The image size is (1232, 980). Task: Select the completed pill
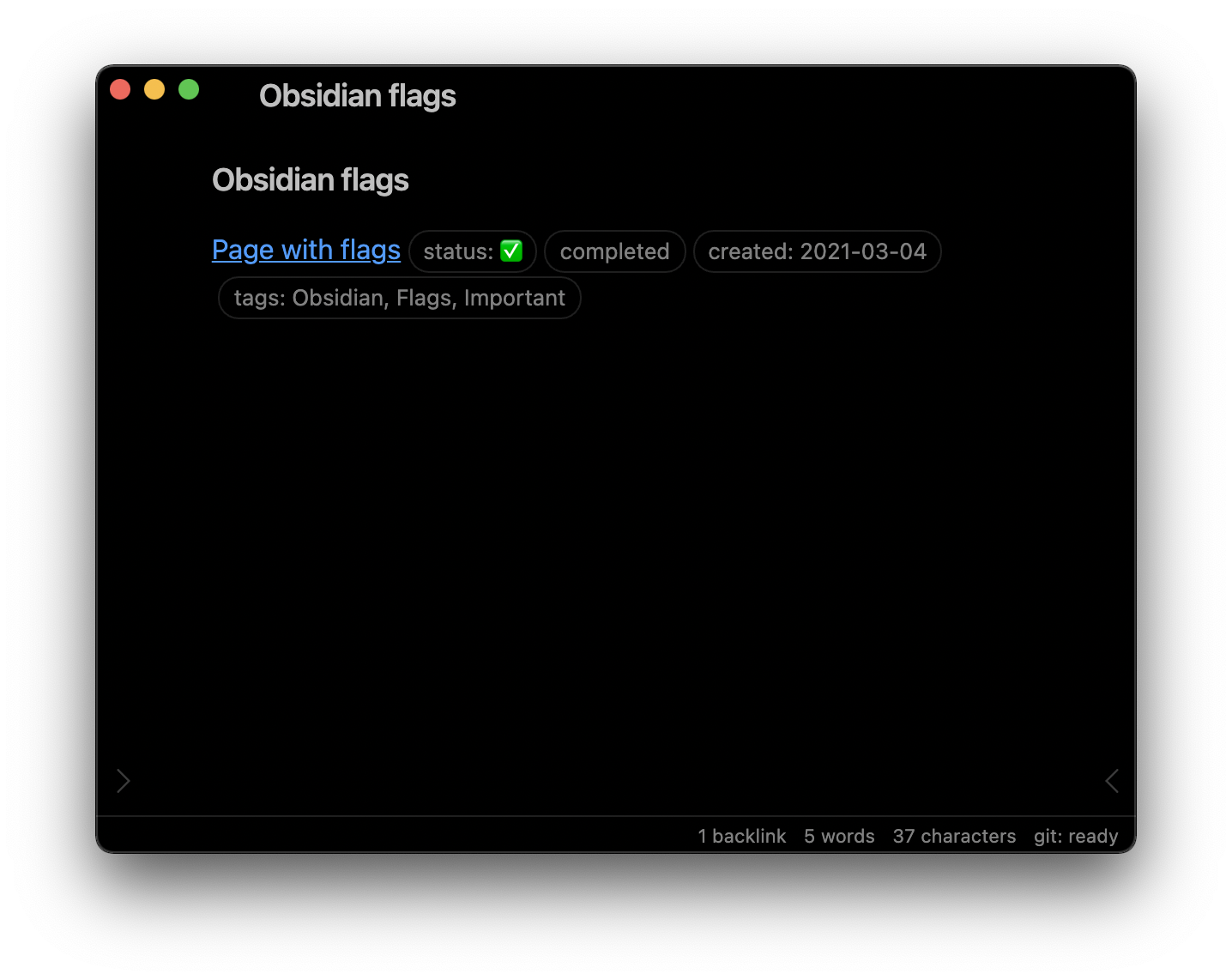point(615,251)
